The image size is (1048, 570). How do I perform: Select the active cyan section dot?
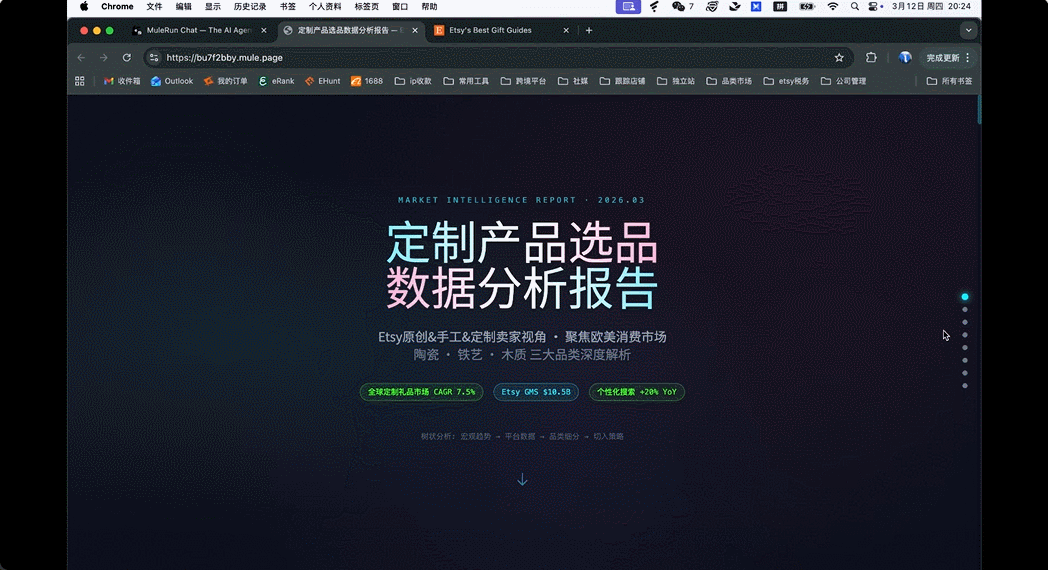tap(964, 297)
